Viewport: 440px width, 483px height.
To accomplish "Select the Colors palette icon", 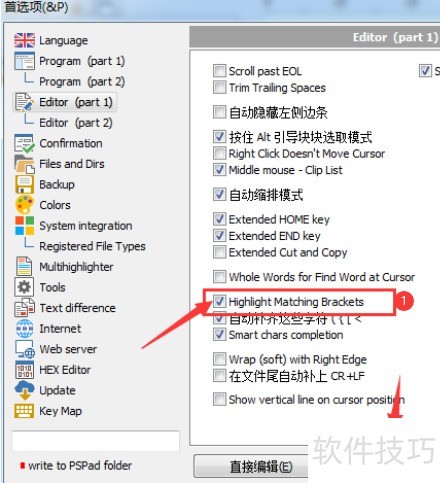I will click(24, 205).
